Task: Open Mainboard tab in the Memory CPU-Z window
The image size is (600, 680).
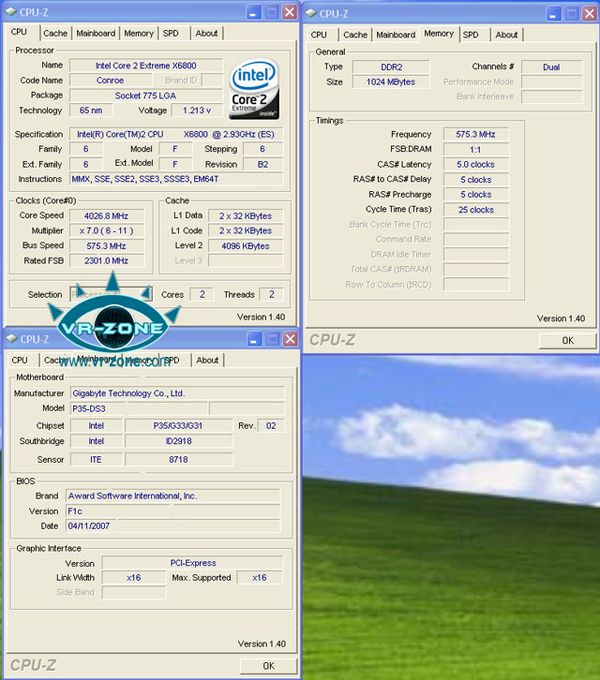Action: pyautogui.click(x=395, y=35)
